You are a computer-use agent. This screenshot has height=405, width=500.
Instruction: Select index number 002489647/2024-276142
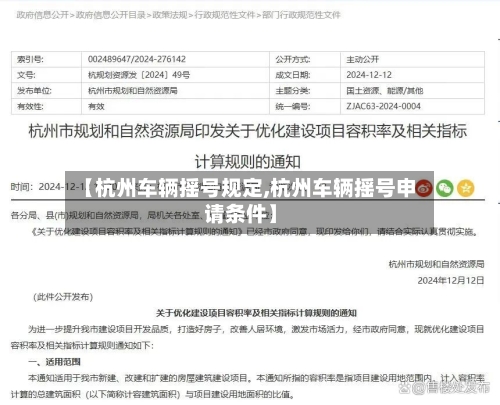(x=137, y=59)
